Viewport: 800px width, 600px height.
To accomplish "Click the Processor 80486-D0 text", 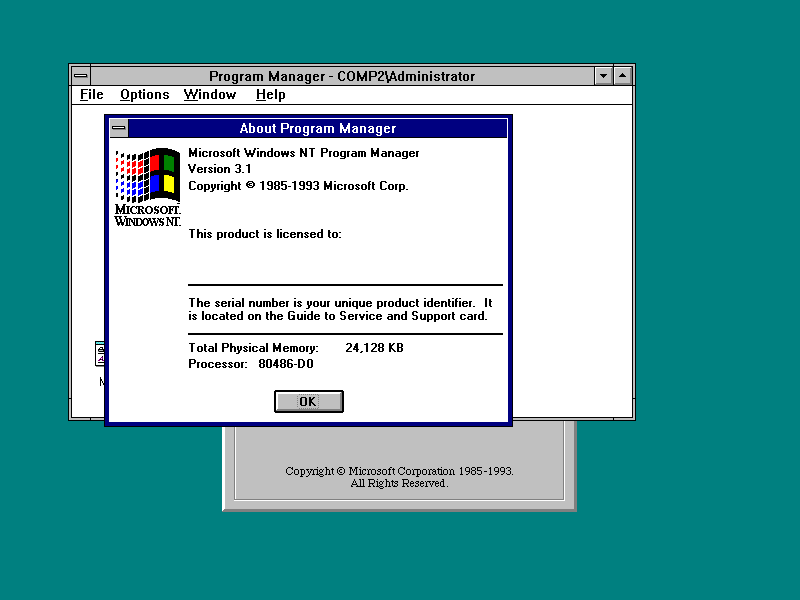I will tap(249, 364).
